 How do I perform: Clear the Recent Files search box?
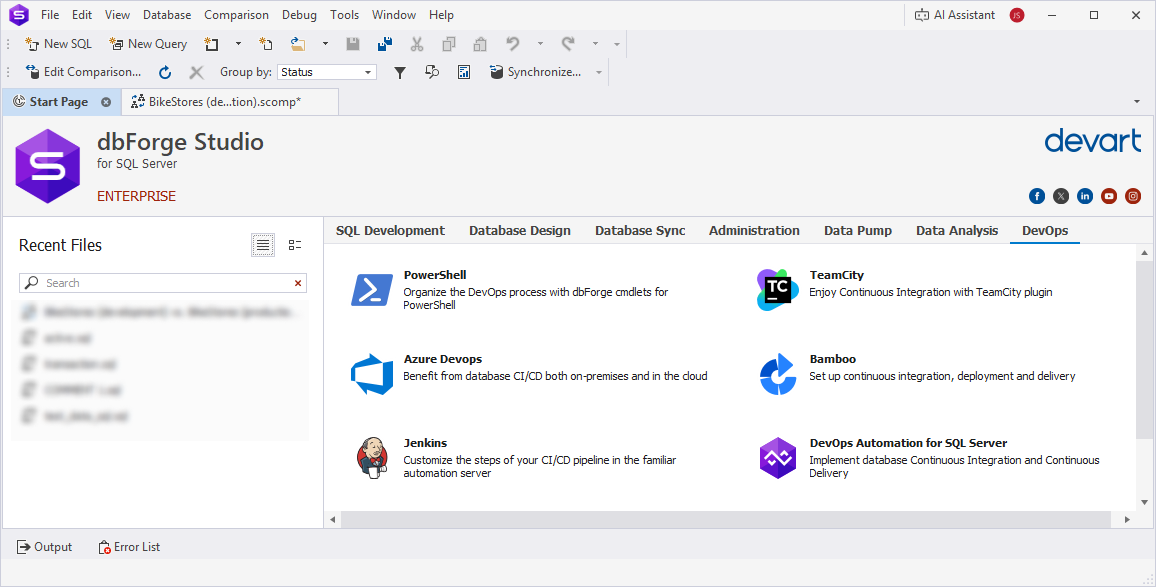[x=297, y=283]
